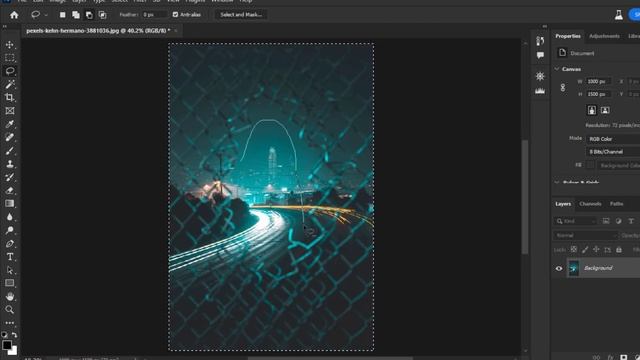
Task: Select the Eraser tool
Action: [10, 190]
